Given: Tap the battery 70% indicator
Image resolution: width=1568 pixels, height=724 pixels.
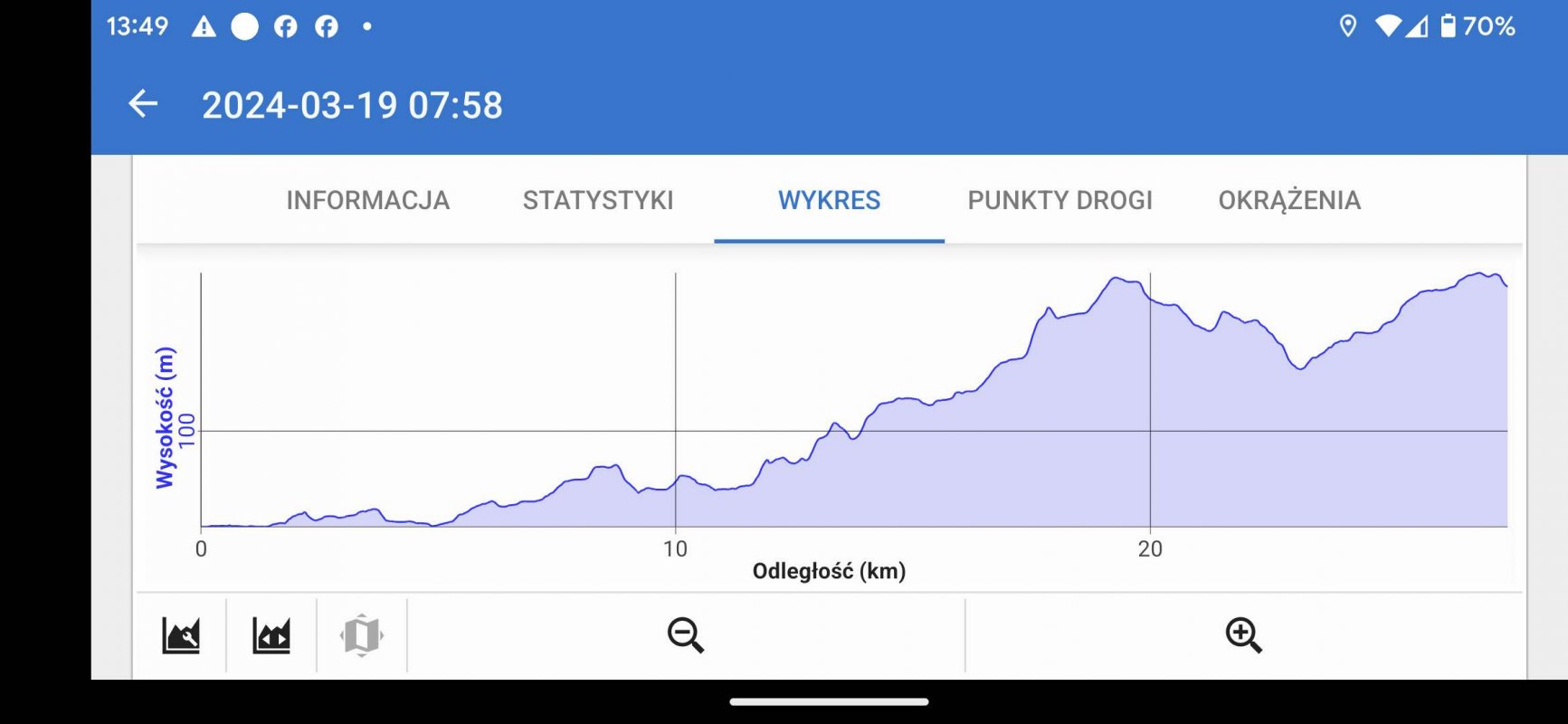Looking at the screenshot, I should tap(1478, 26).
